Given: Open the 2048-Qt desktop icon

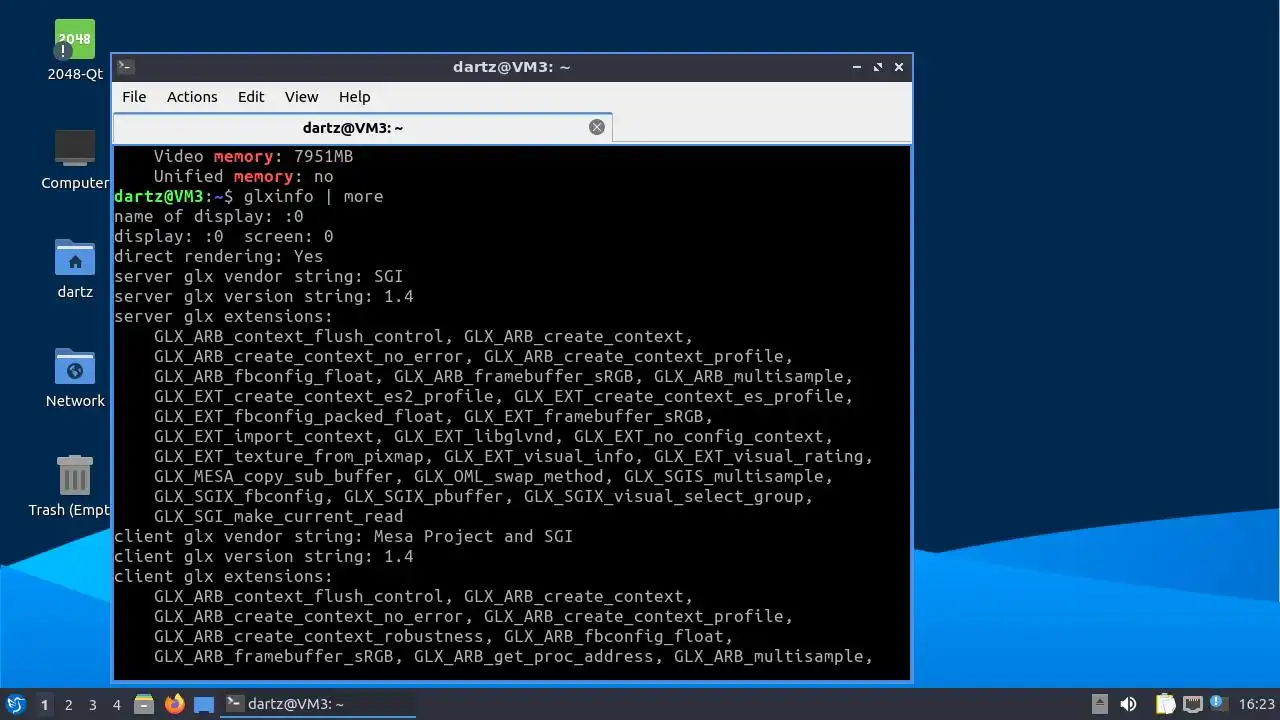Looking at the screenshot, I should 75,50.
